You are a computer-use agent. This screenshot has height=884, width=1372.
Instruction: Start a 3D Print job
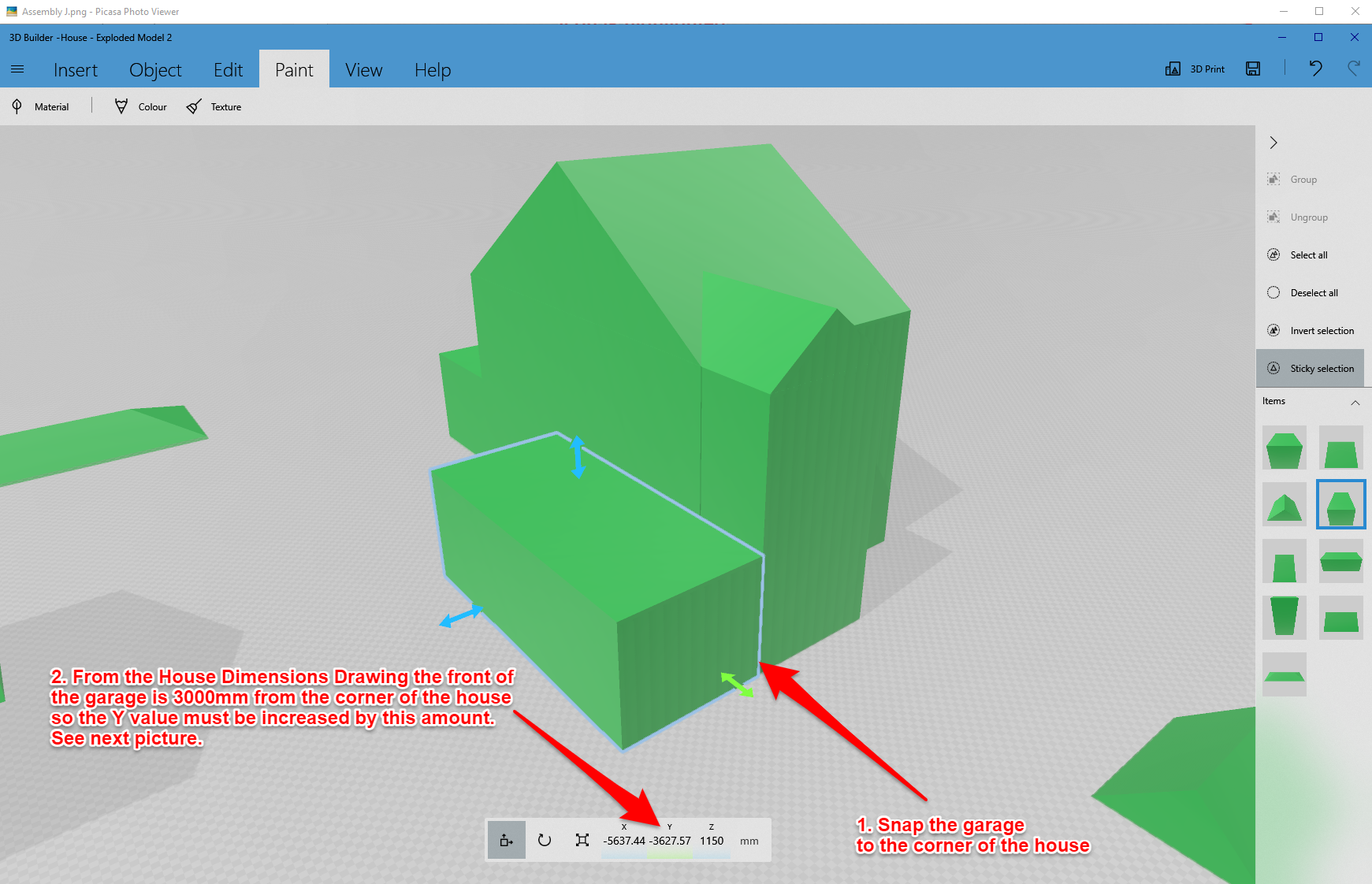click(x=1195, y=69)
